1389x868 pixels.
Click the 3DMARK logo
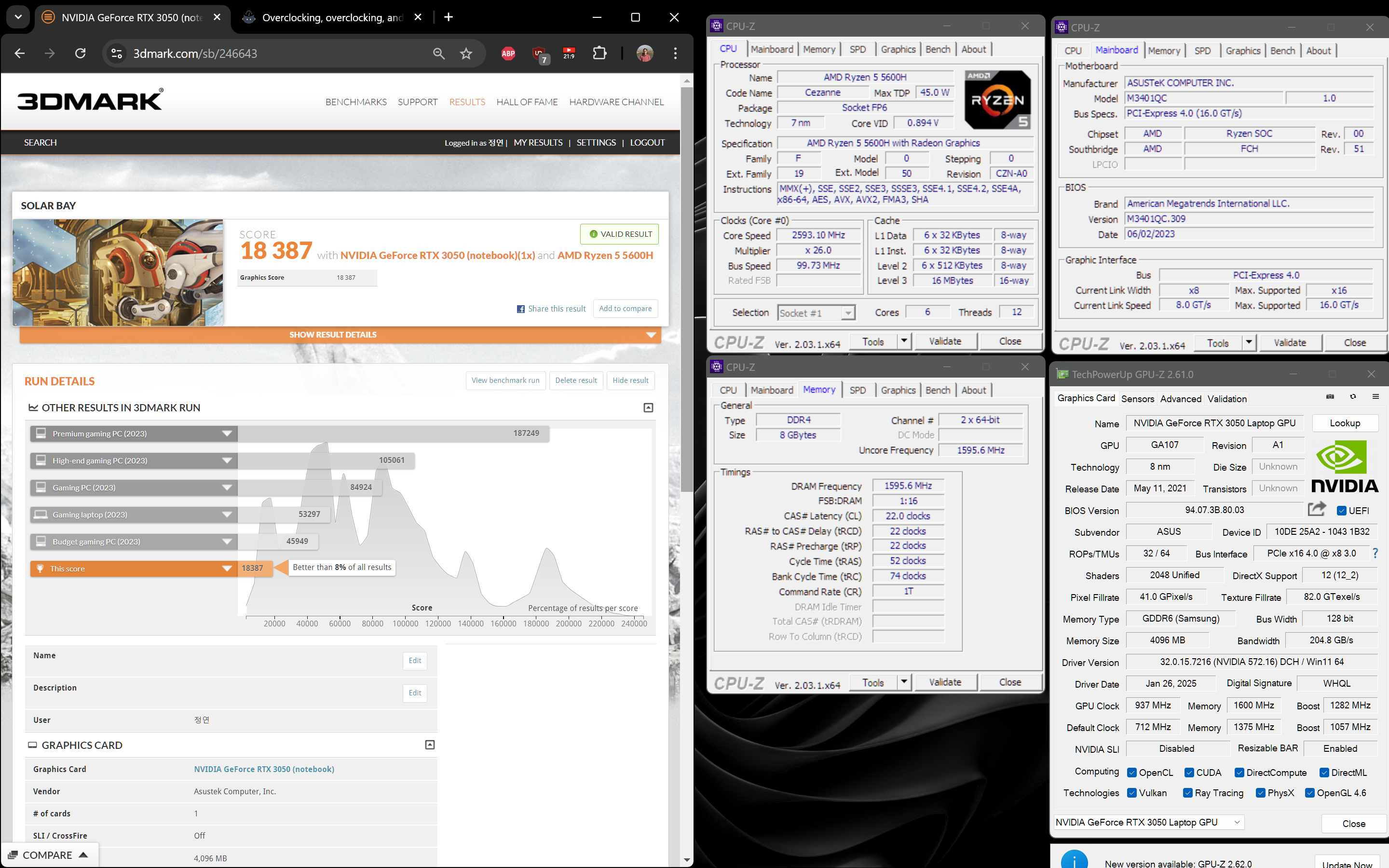(x=90, y=99)
